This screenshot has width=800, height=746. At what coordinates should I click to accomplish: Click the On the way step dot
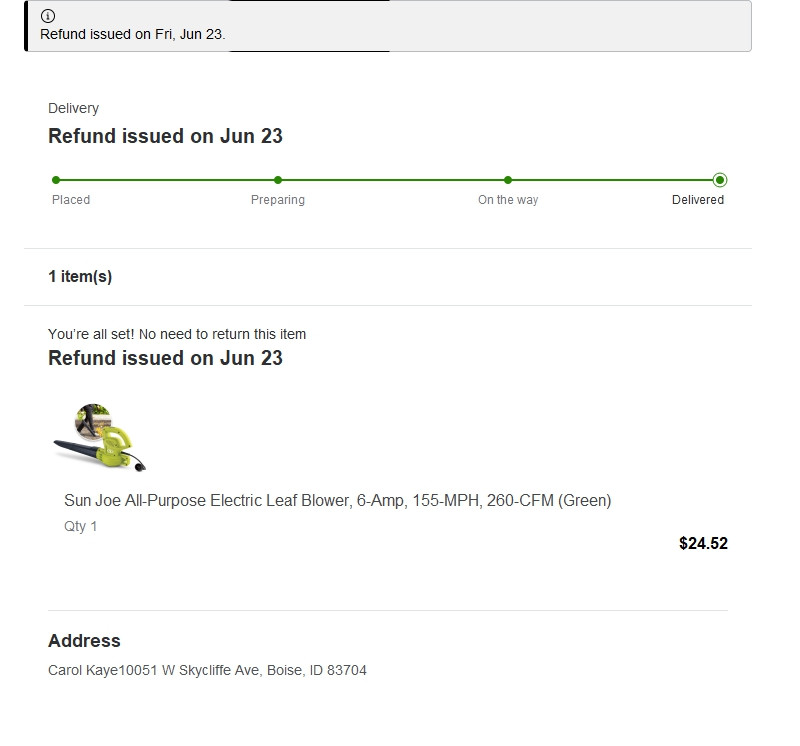(x=508, y=180)
